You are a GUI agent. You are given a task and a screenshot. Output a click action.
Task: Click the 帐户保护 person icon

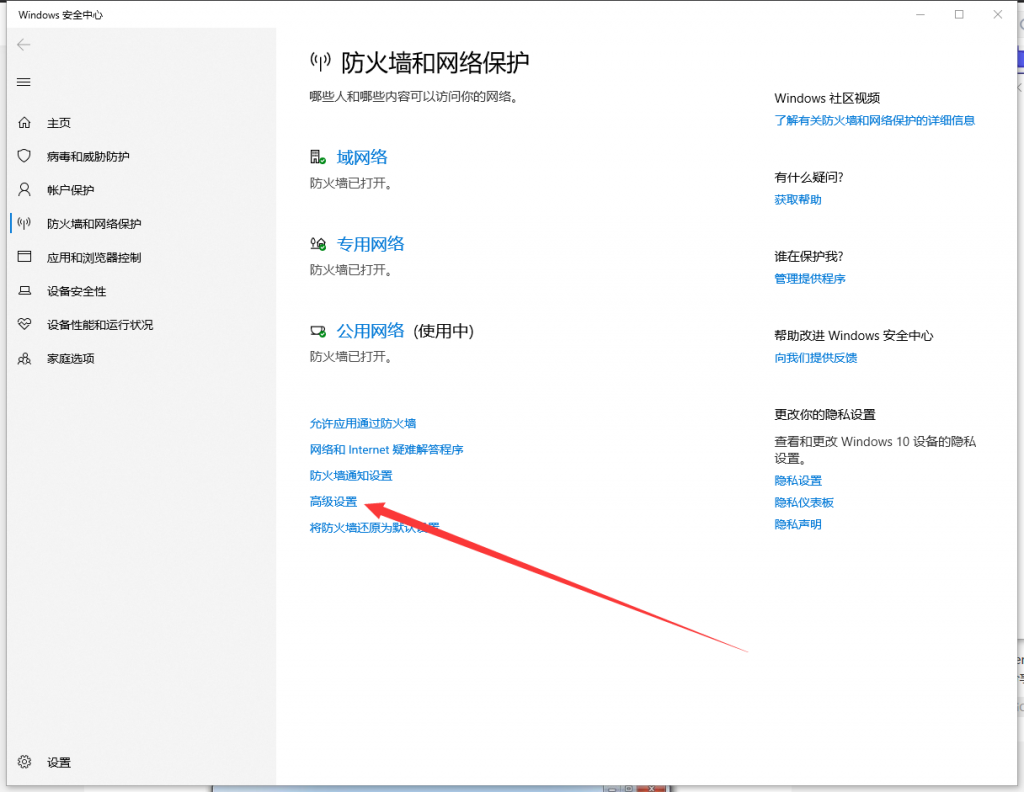(25, 190)
